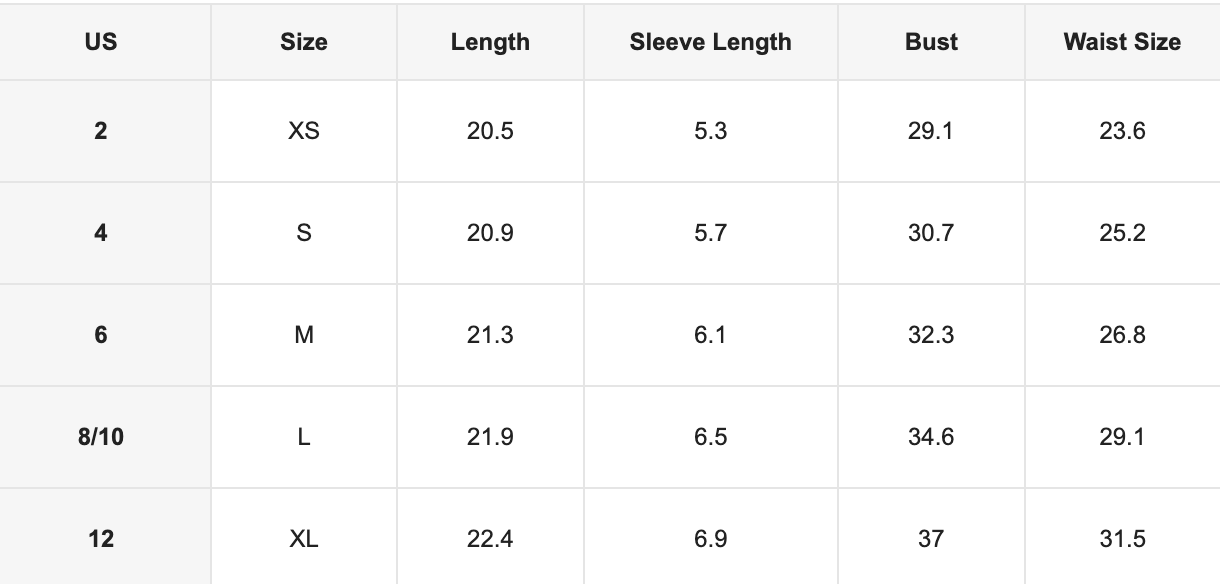Click sleeve length value 5.7
Image resolution: width=1220 pixels, height=584 pixels.
(x=710, y=233)
